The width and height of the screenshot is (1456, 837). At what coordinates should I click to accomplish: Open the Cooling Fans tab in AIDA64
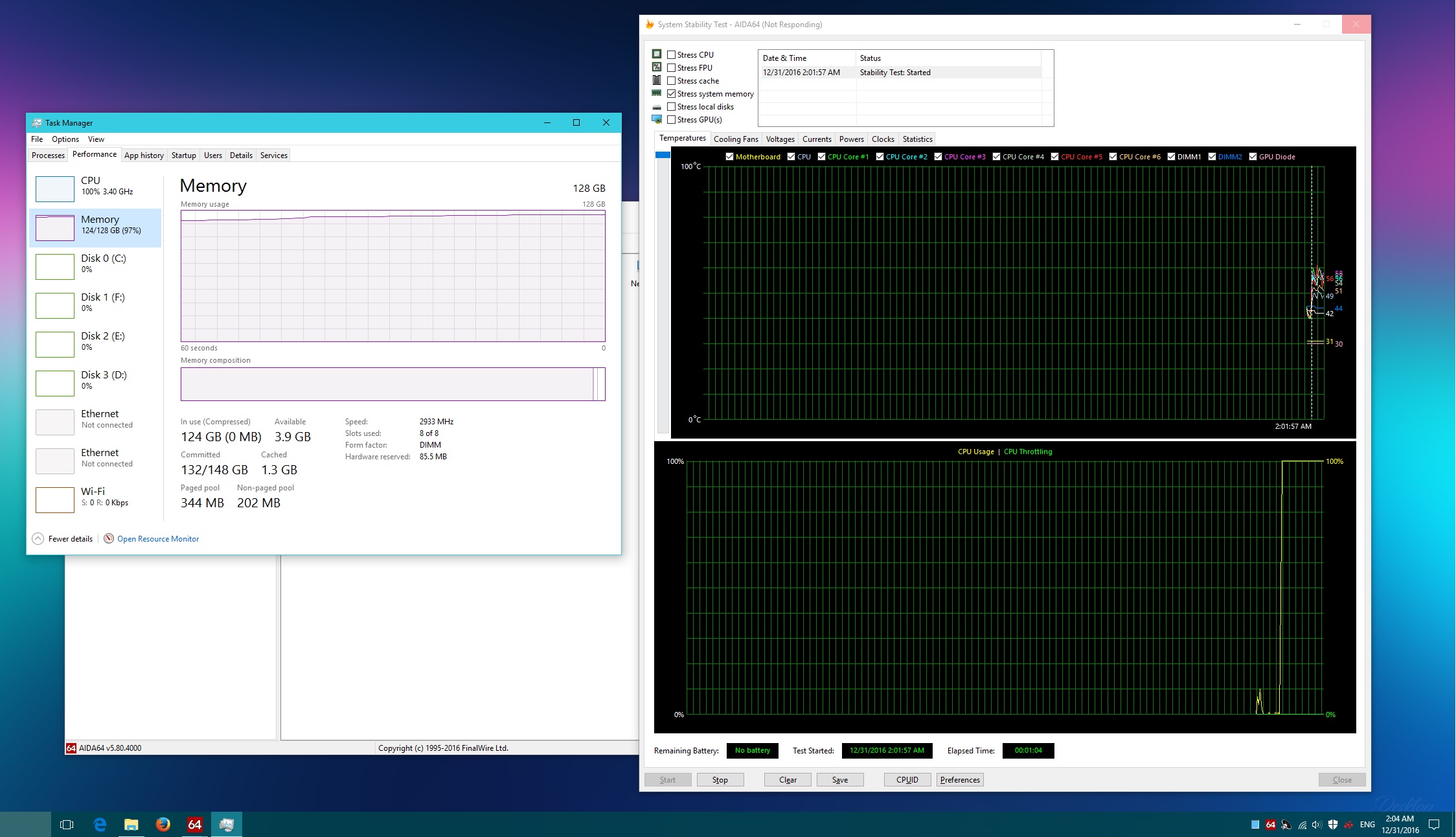pos(736,139)
